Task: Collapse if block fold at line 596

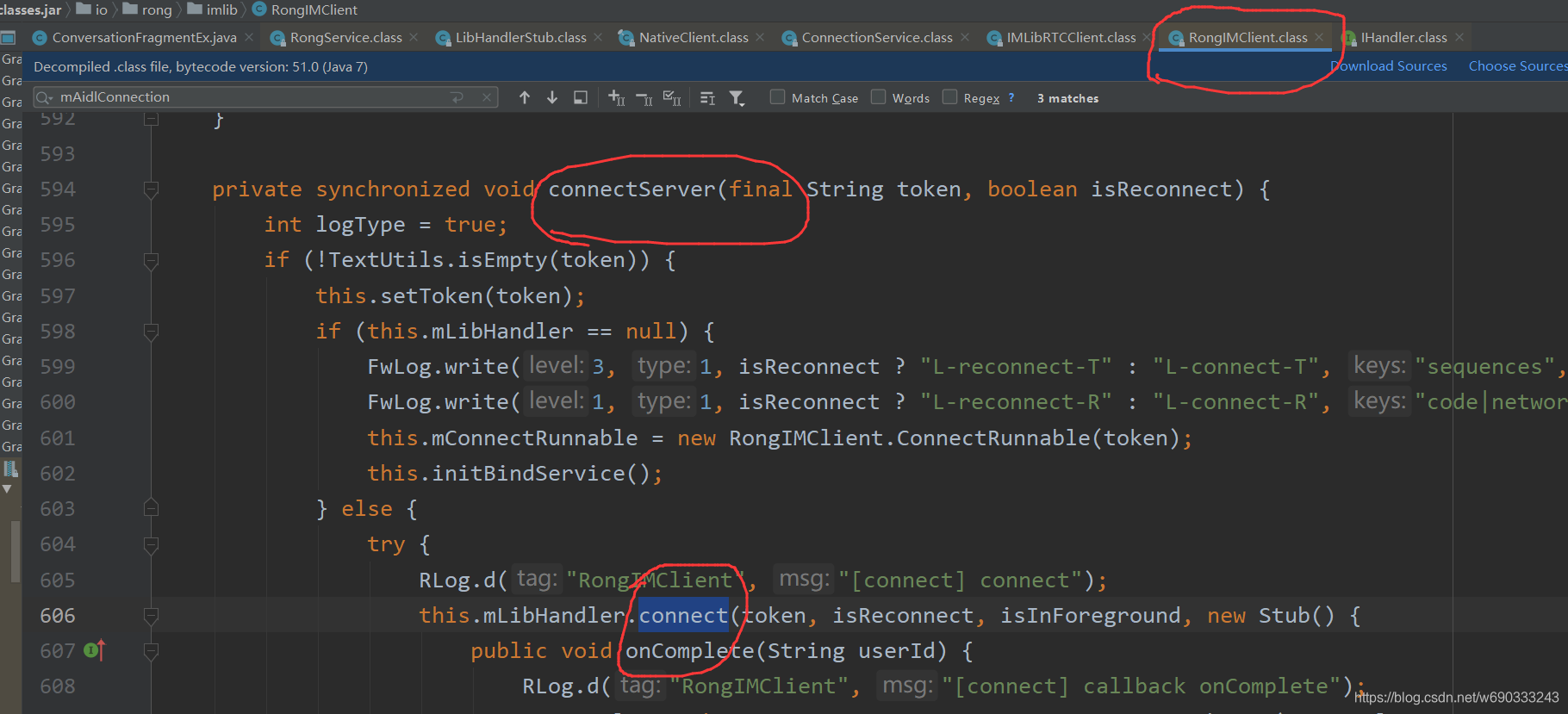Action: 151,260
